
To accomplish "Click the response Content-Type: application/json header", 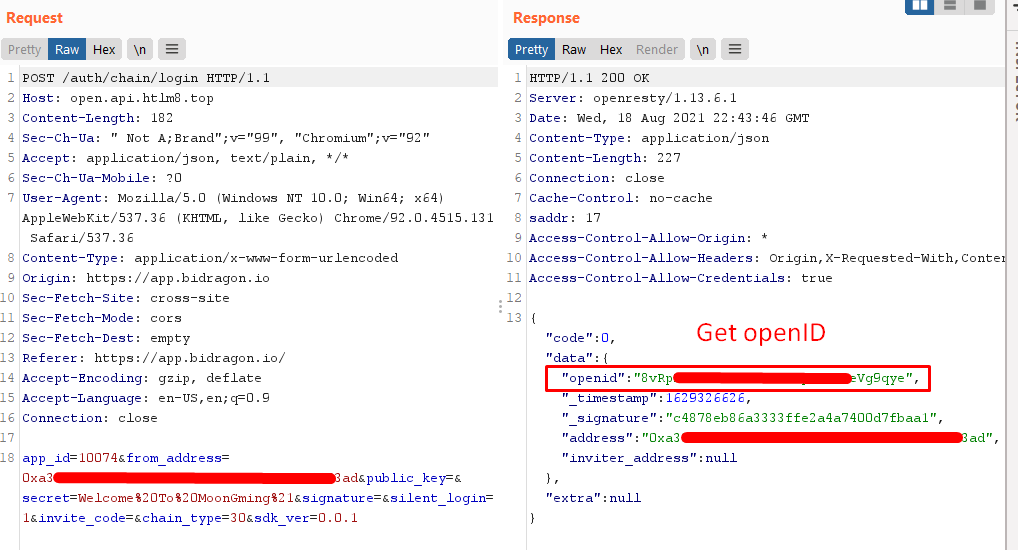I will coord(649,138).
